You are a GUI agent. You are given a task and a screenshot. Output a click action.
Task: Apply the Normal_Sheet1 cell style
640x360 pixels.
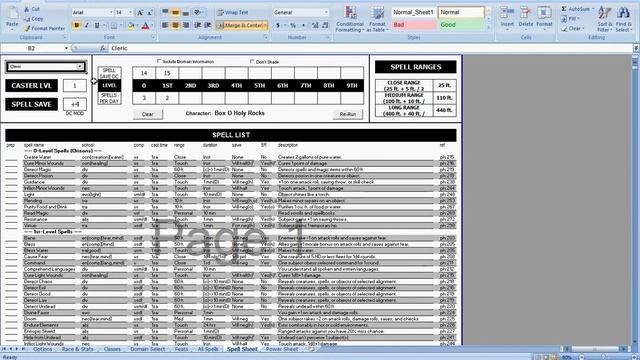click(413, 12)
